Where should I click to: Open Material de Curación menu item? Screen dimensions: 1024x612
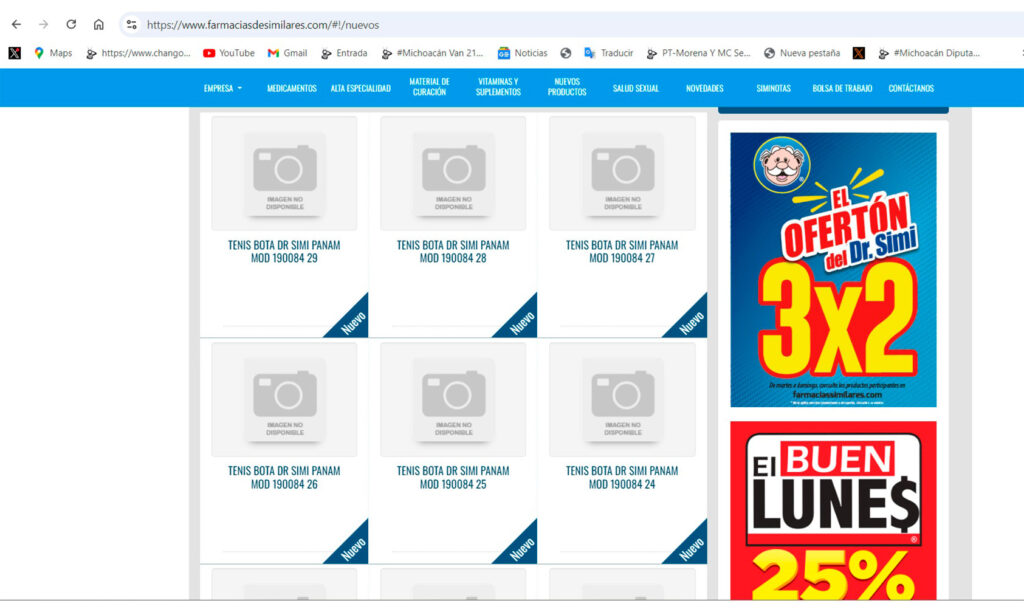[x=430, y=87]
